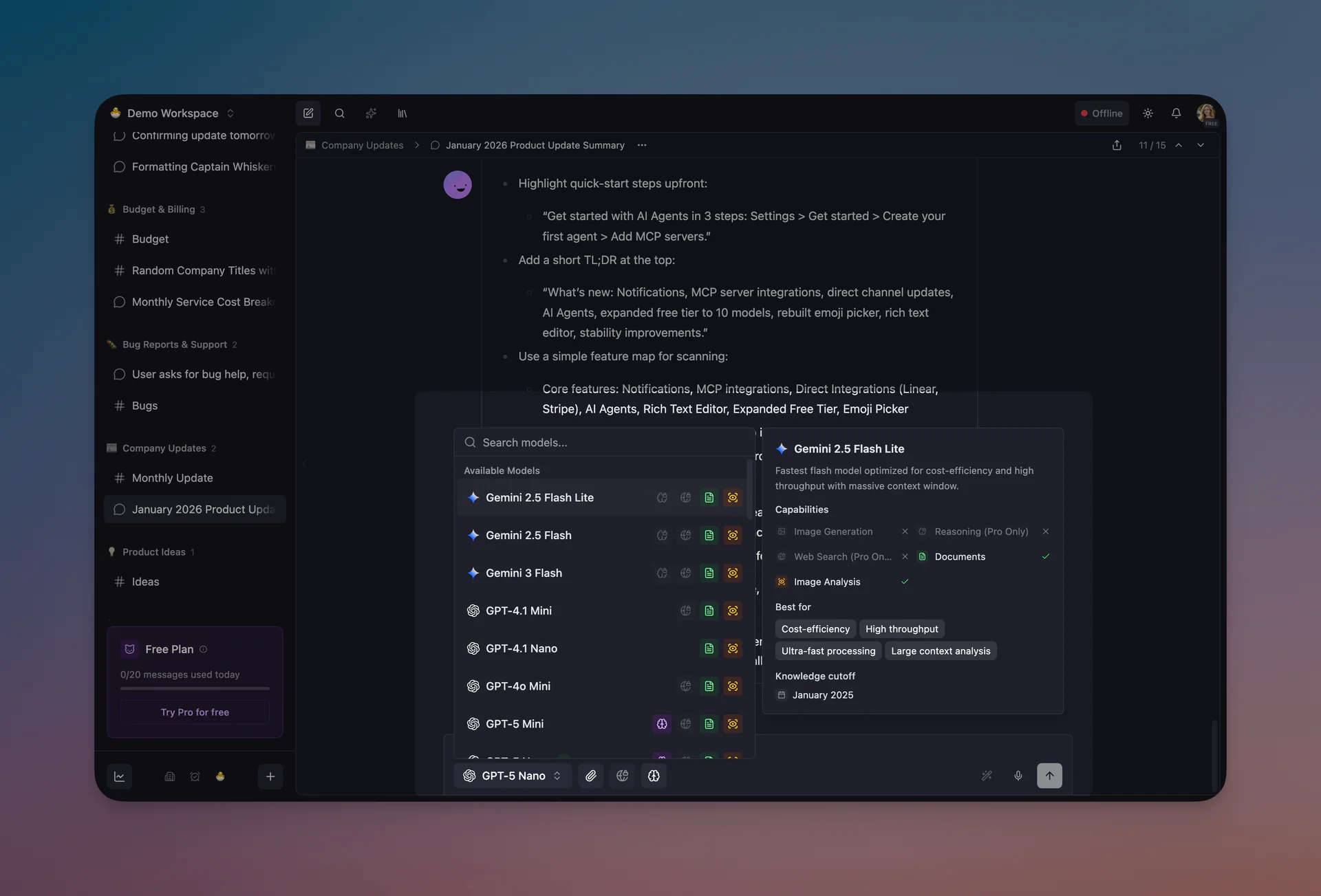This screenshot has height=896, width=1321.
Task: Open the library icon in top toolbar
Action: (x=402, y=113)
